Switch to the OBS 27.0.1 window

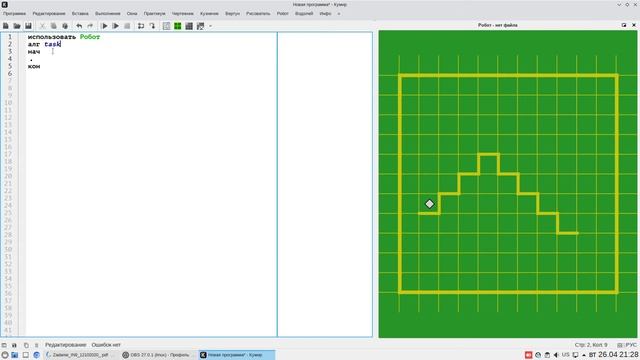click(x=158, y=355)
